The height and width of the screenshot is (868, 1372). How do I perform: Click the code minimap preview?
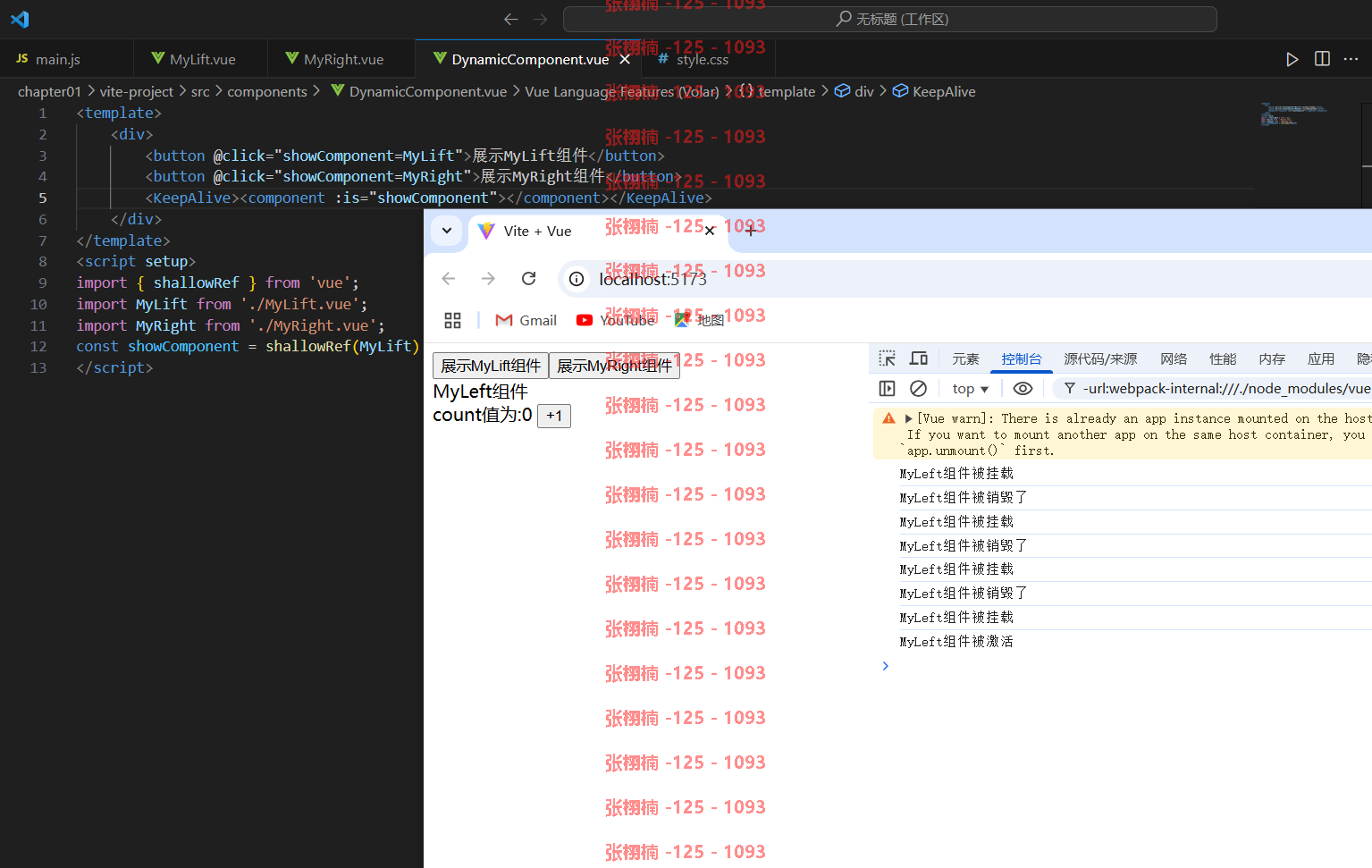coord(1292,114)
